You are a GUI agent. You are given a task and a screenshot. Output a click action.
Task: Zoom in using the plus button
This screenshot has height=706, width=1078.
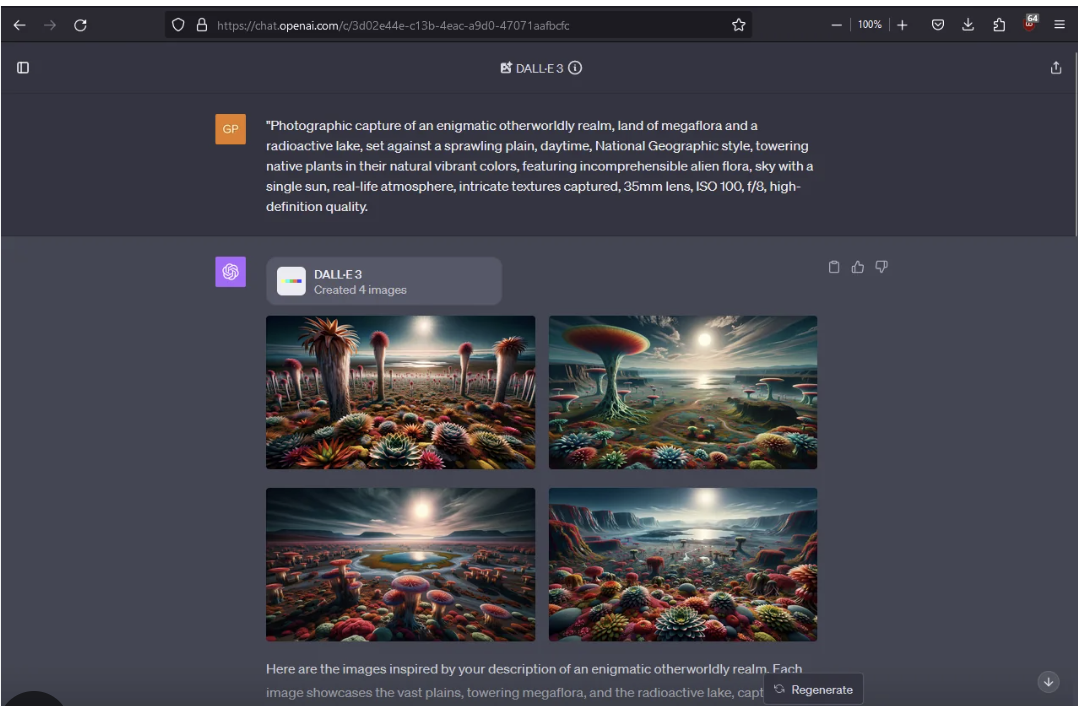pyautogui.click(x=902, y=25)
